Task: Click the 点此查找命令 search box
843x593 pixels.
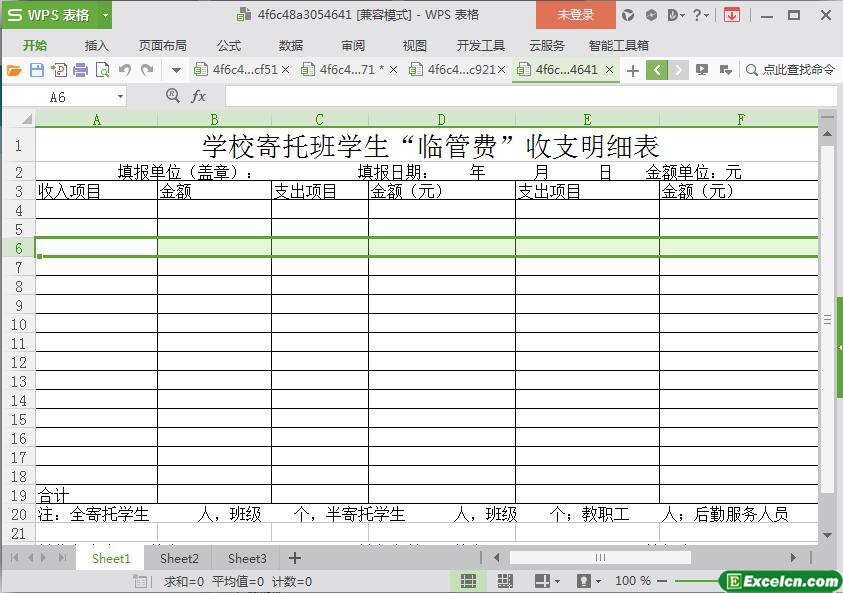Action: (x=790, y=70)
